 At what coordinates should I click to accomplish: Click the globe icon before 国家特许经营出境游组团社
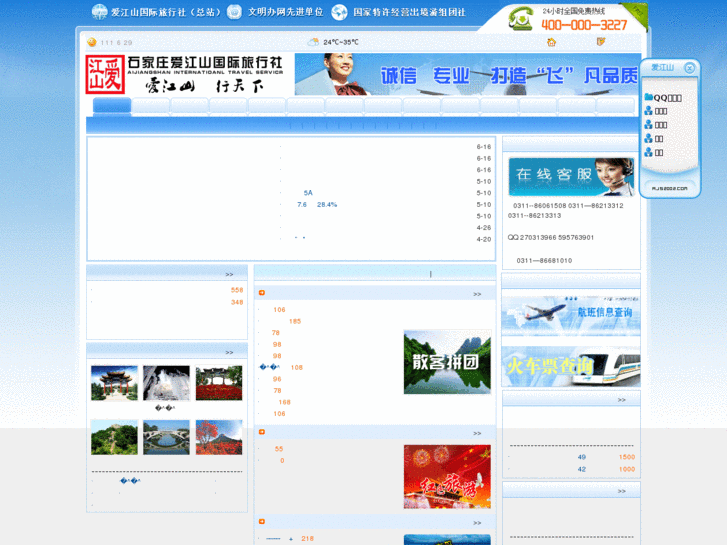pos(339,12)
